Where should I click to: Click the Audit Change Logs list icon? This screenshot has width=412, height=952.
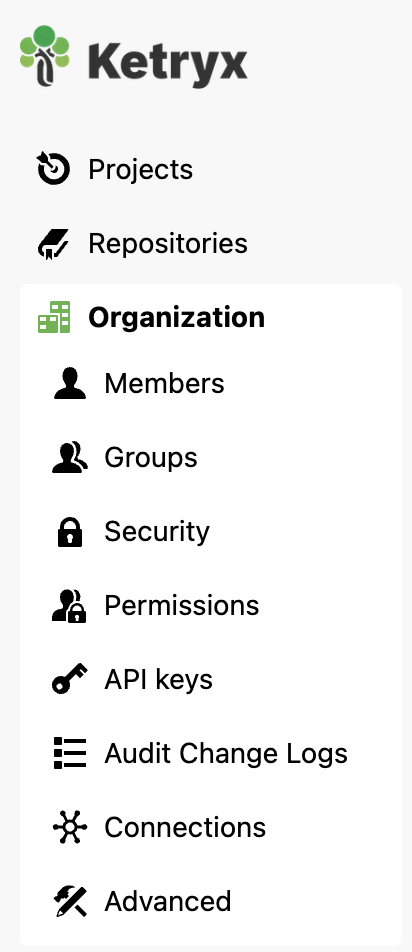70,753
